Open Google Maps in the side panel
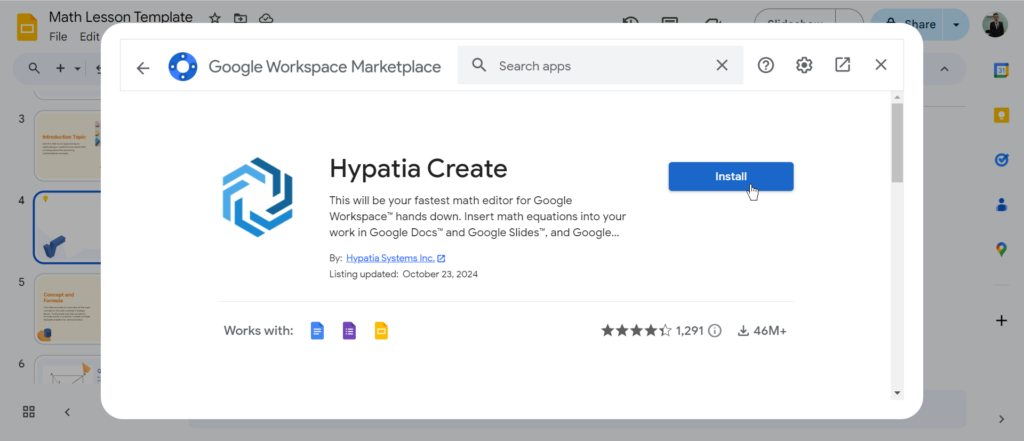The height and width of the screenshot is (441, 1024). pos(1001,249)
